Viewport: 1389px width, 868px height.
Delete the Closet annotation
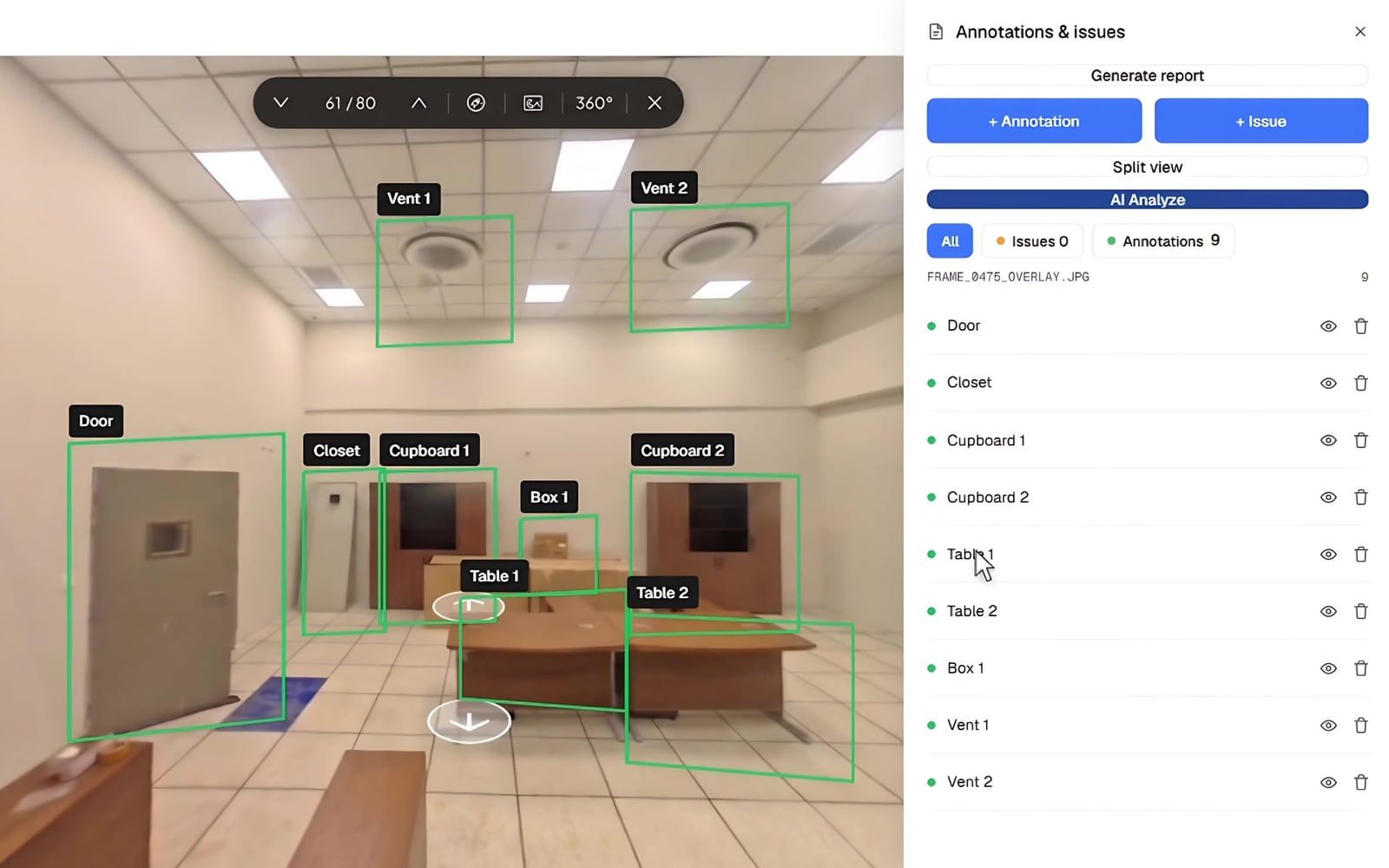point(1360,383)
